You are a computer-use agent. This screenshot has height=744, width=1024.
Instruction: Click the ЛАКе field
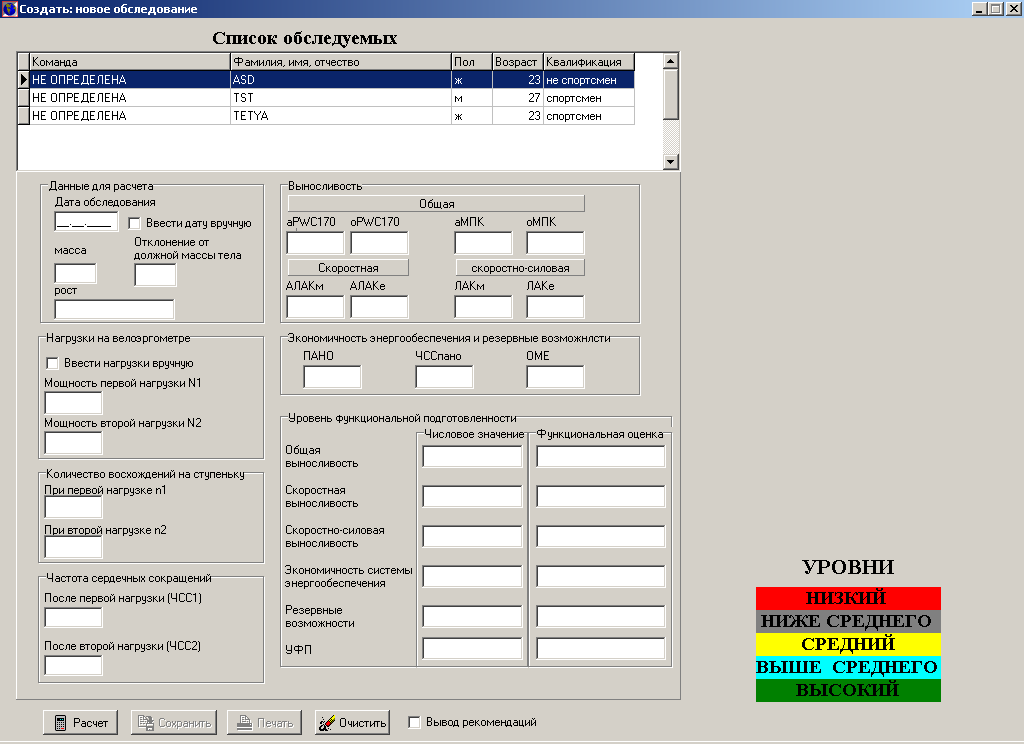555,307
